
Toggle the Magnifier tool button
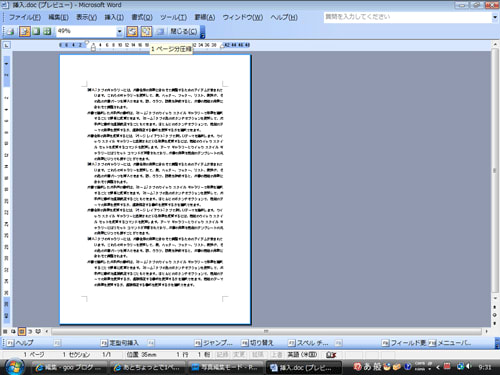pos(25,31)
